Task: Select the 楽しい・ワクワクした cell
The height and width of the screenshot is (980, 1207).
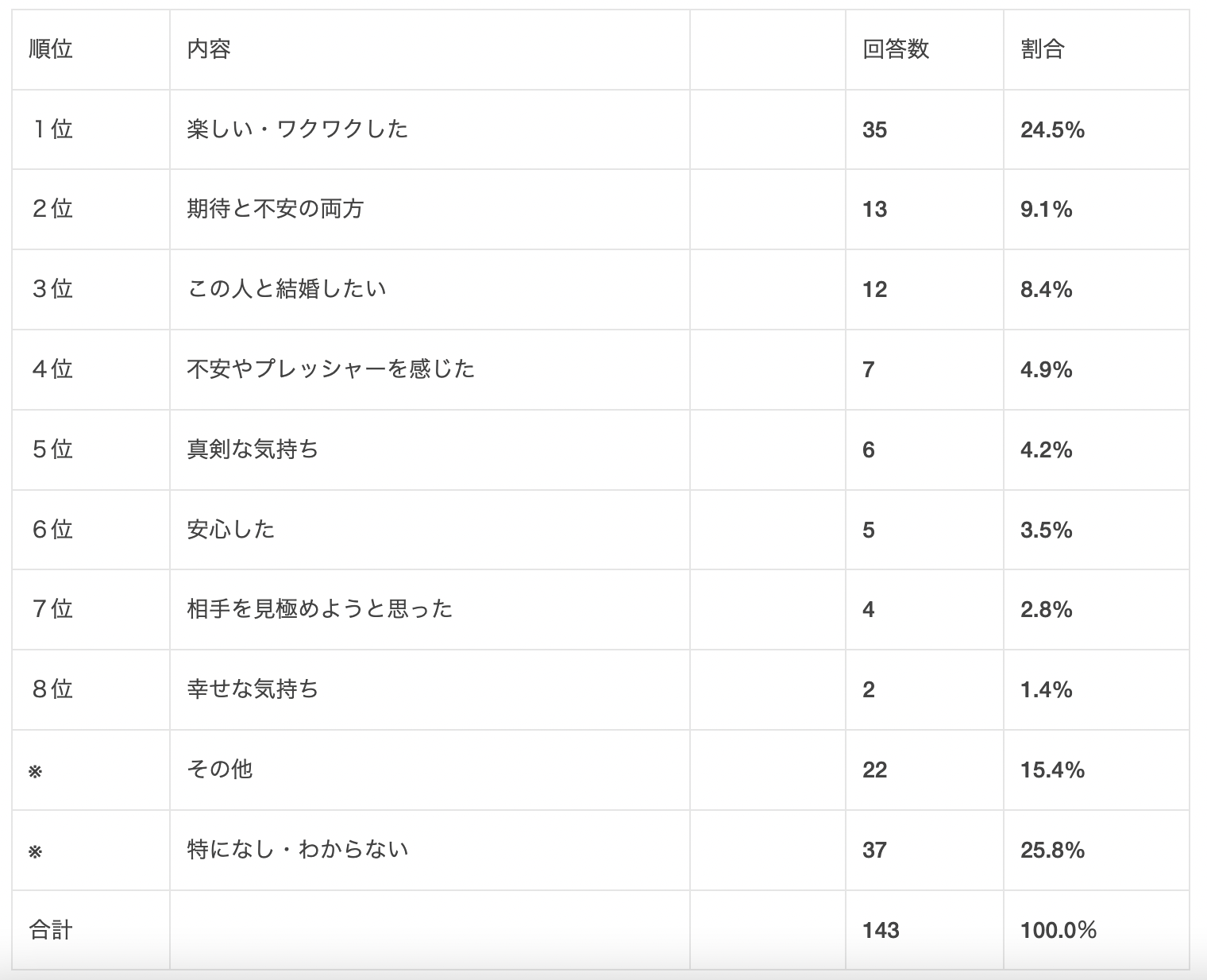Action: tap(298, 129)
